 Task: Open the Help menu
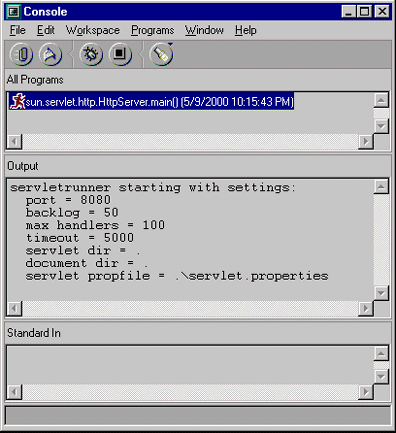coord(246,30)
